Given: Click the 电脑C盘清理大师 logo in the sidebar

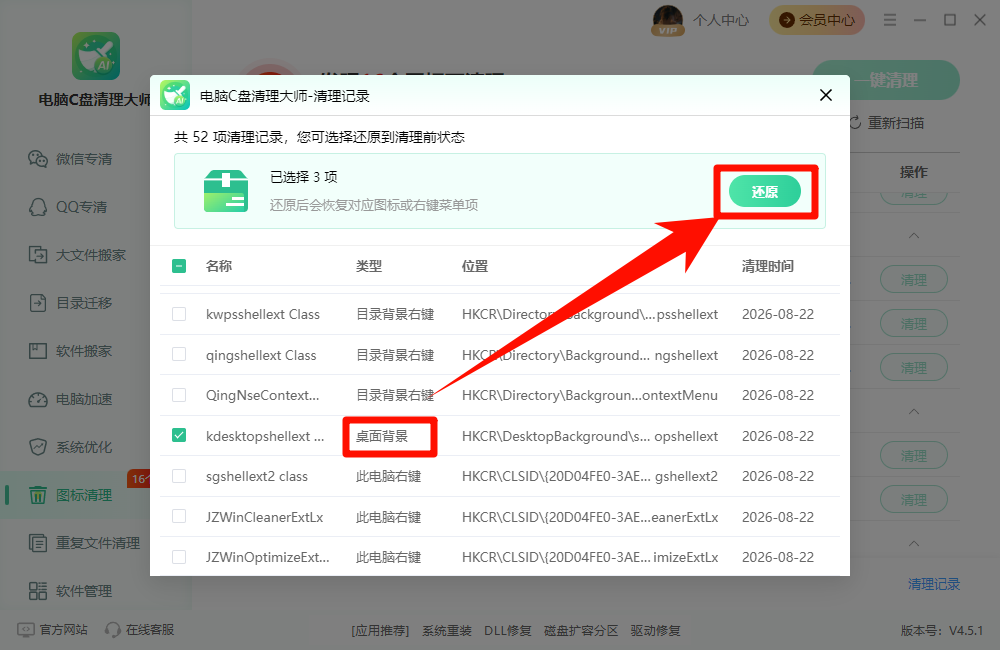Looking at the screenshot, I should click(x=96, y=56).
